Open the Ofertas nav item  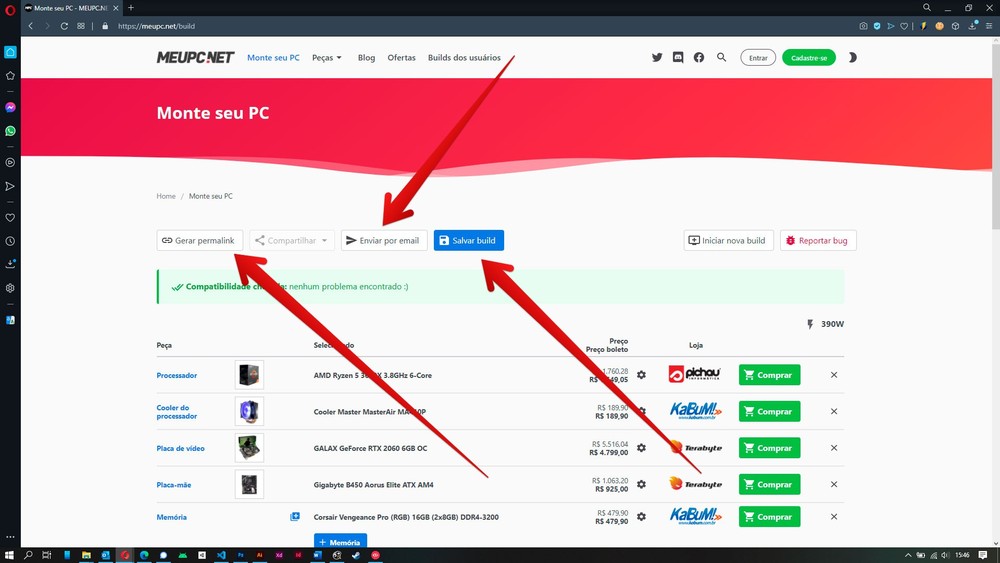coord(401,57)
